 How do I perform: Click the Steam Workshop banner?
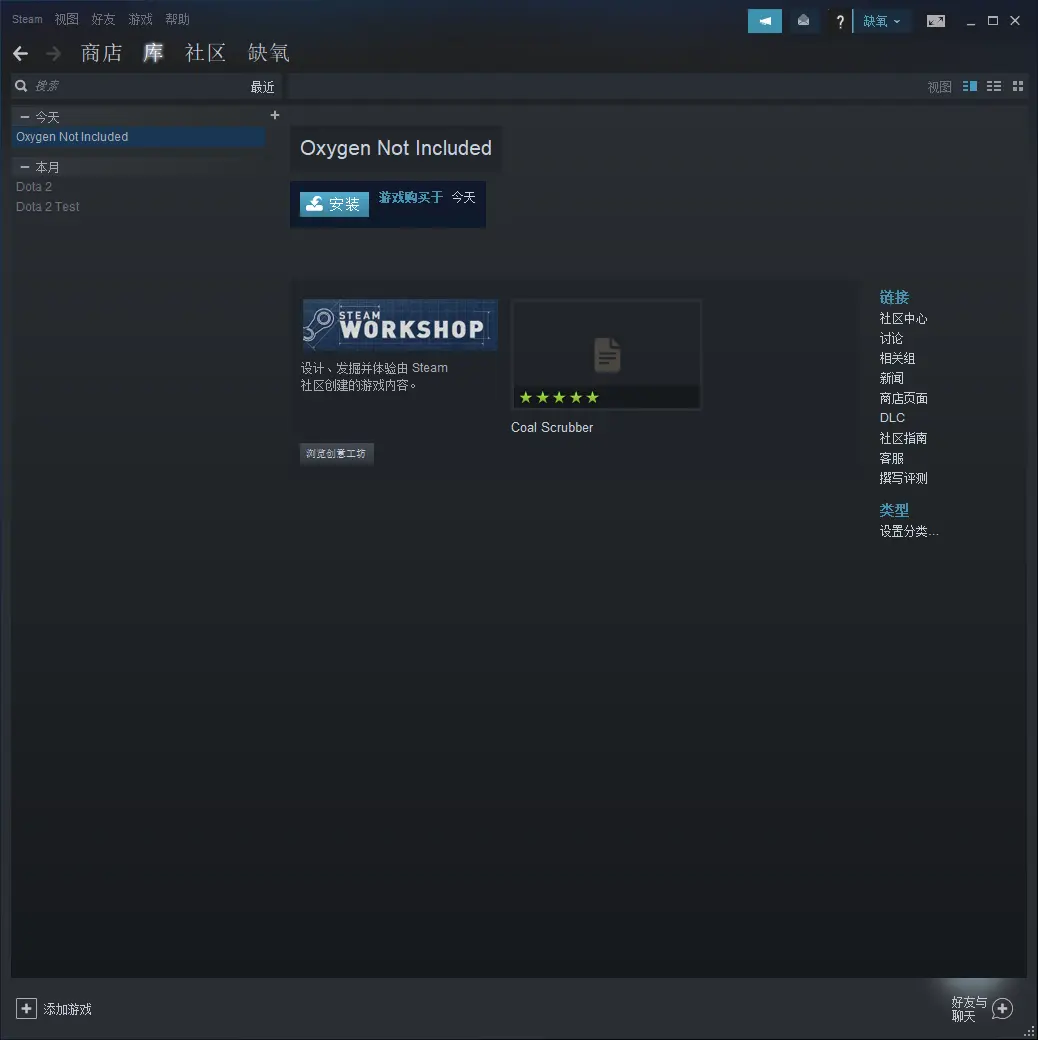click(400, 325)
